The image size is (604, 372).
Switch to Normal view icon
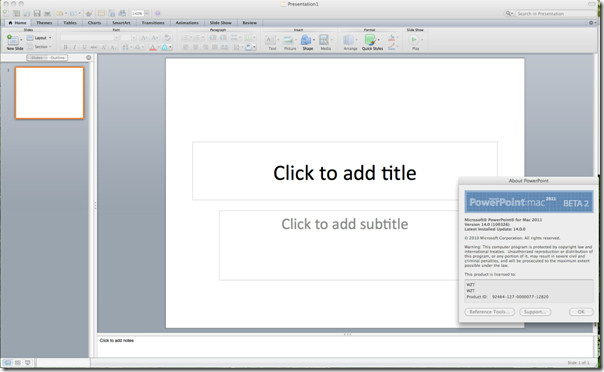tap(7, 363)
